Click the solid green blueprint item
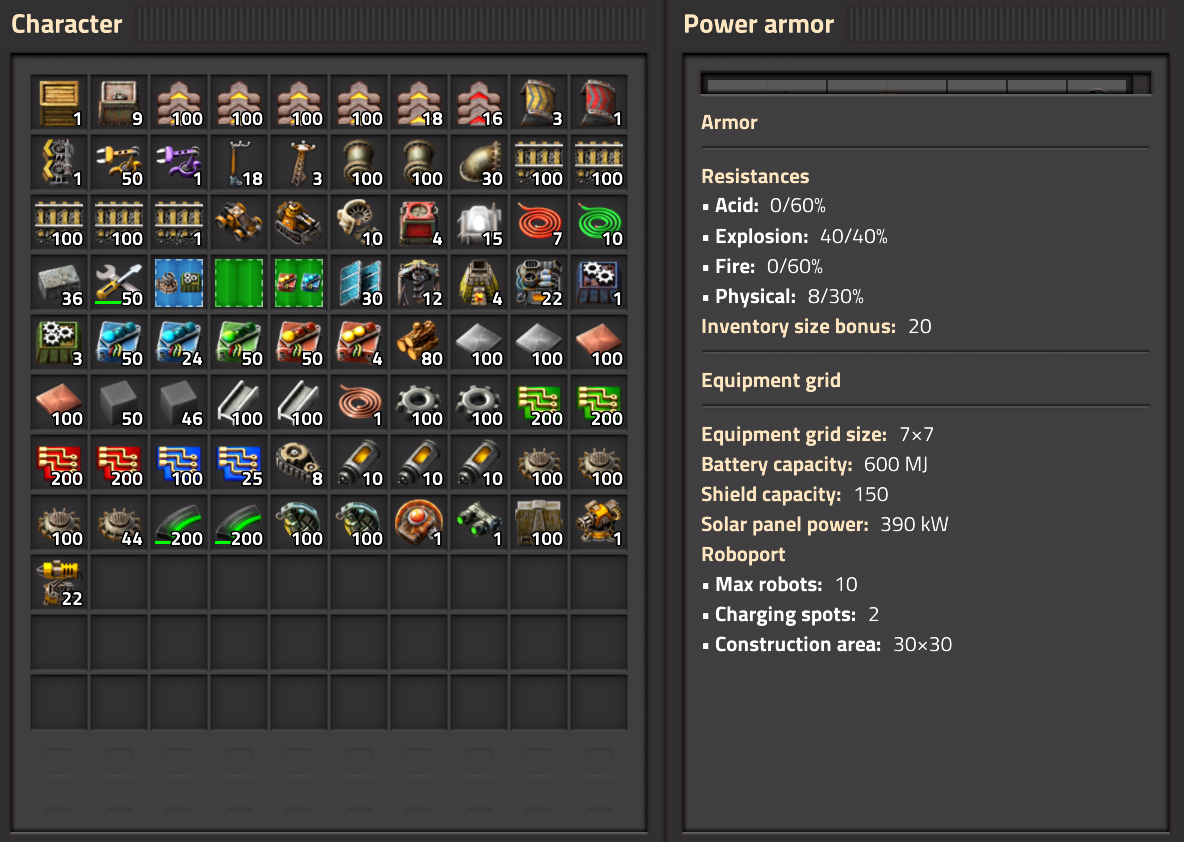This screenshot has width=1184, height=842. [x=239, y=283]
